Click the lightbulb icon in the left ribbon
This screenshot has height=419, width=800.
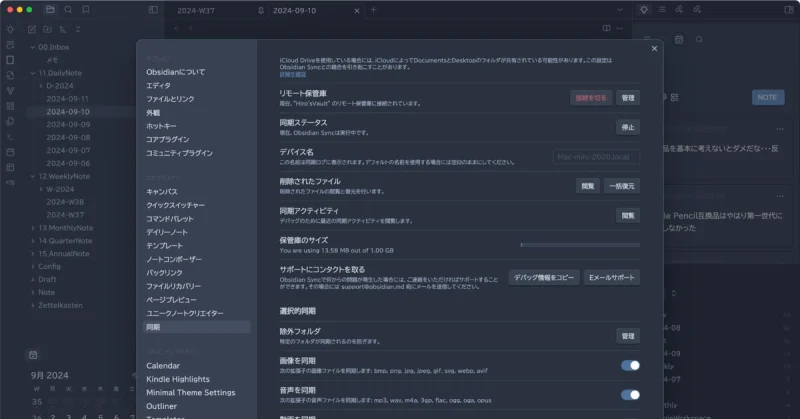tap(10, 30)
